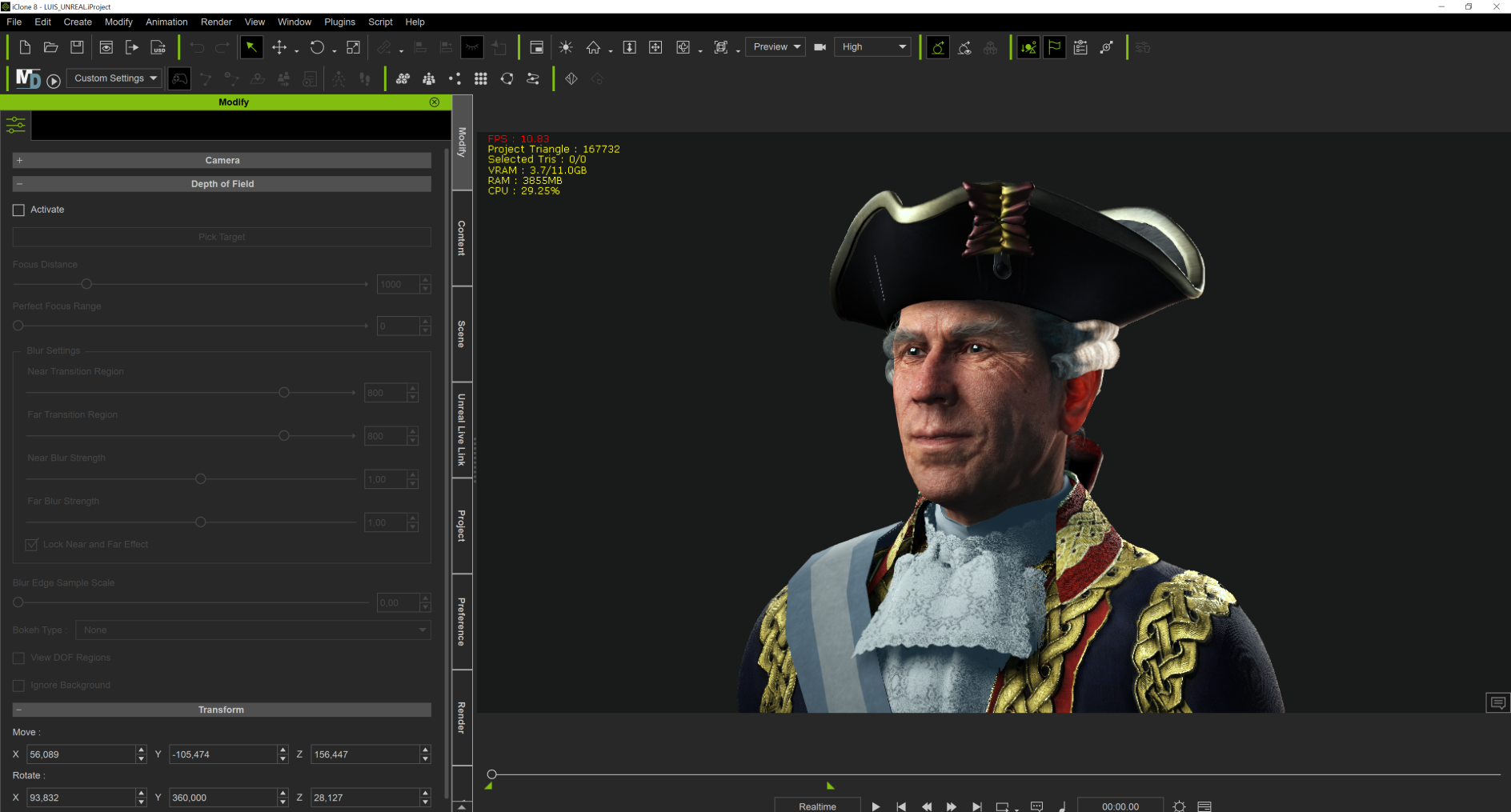Click the sunlight/directional light toolbar icon
This screenshot has width=1511, height=812.
(565, 47)
